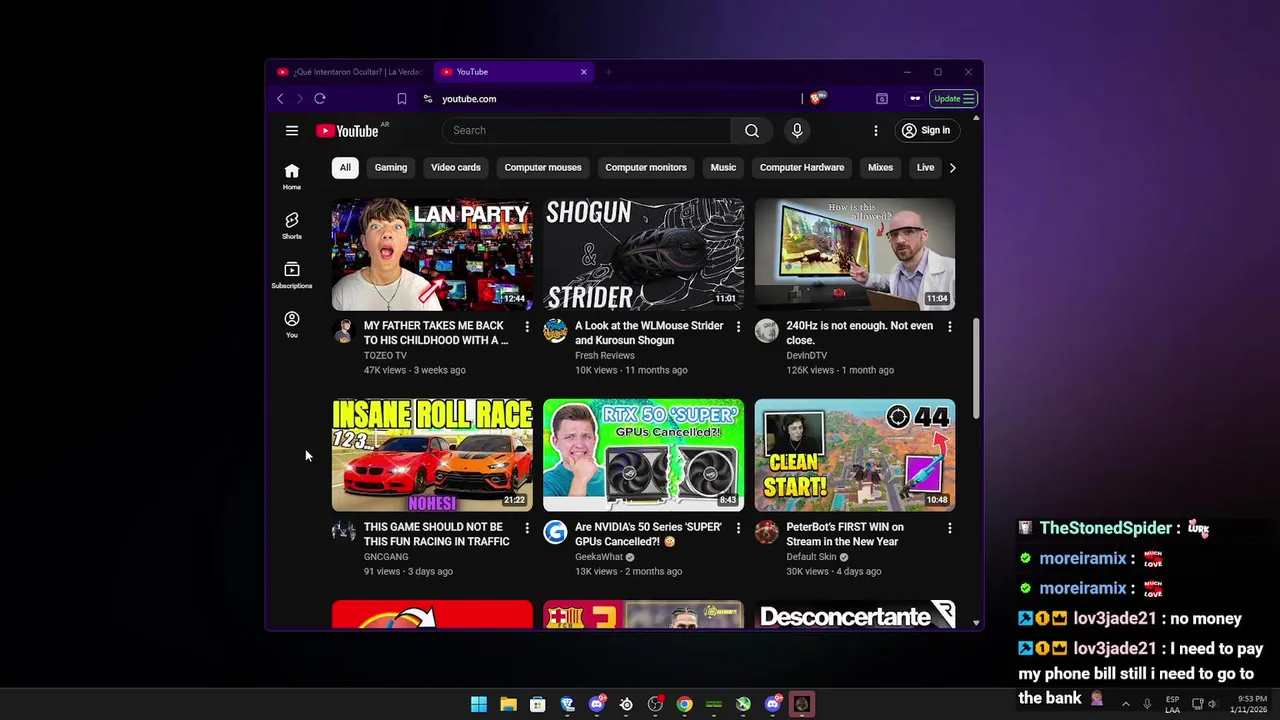This screenshot has height=720, width=1280.
Task: Bookmark this page in the browser
Action: (x=402, y=99)
